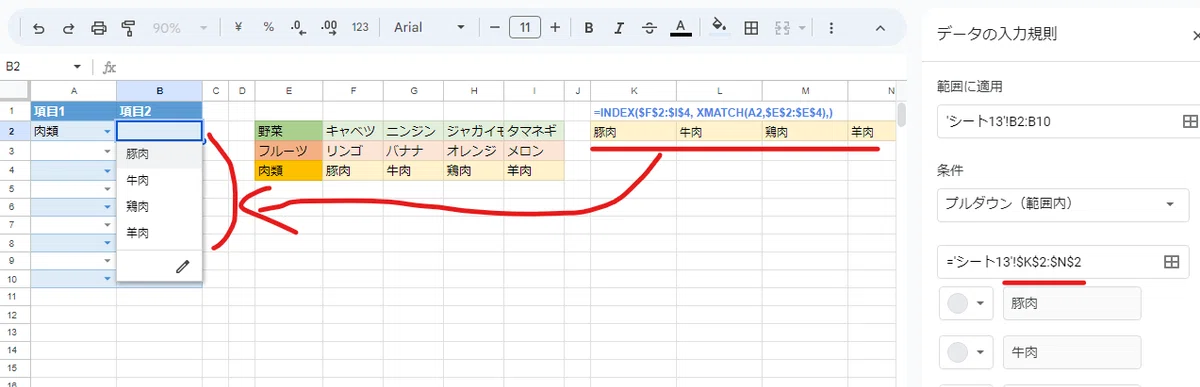1200x387 pixels.
Task: Select the メロン cell
Action: click(533, 151)
